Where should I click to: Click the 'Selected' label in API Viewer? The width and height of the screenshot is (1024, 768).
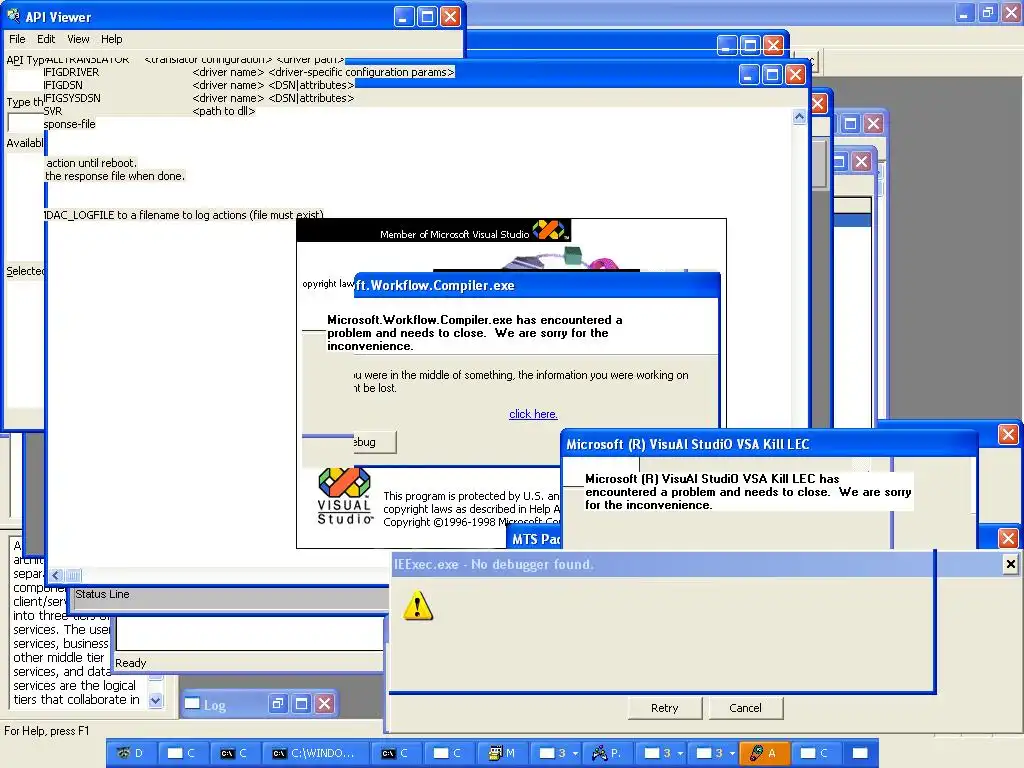pyautogui.click(x=25, y=271)
